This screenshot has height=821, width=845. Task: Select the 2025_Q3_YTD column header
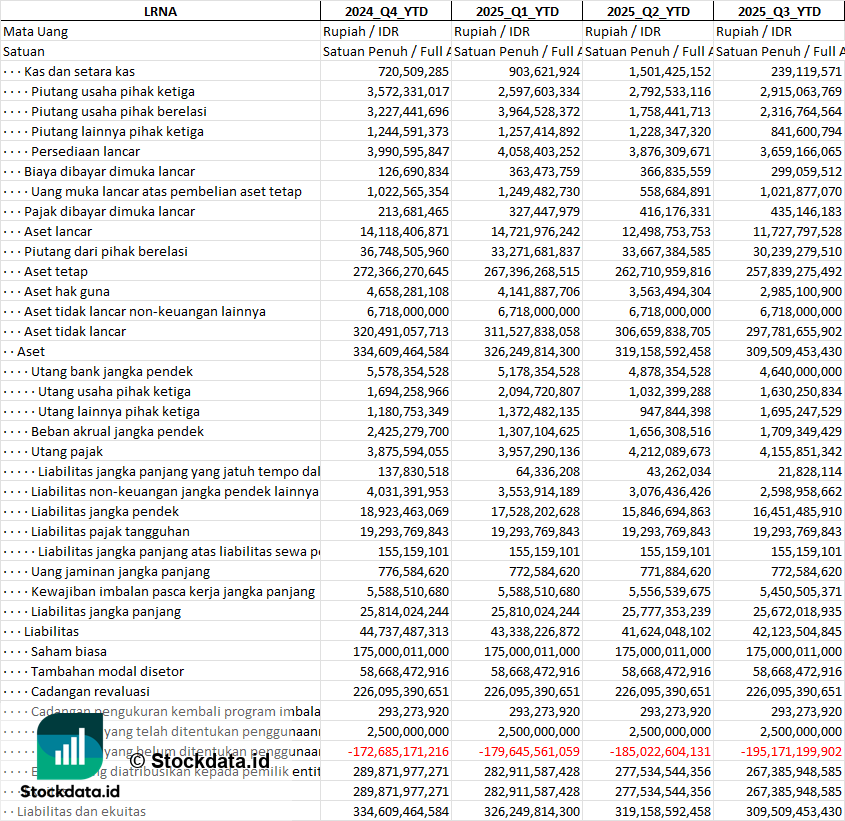[779, 11]
